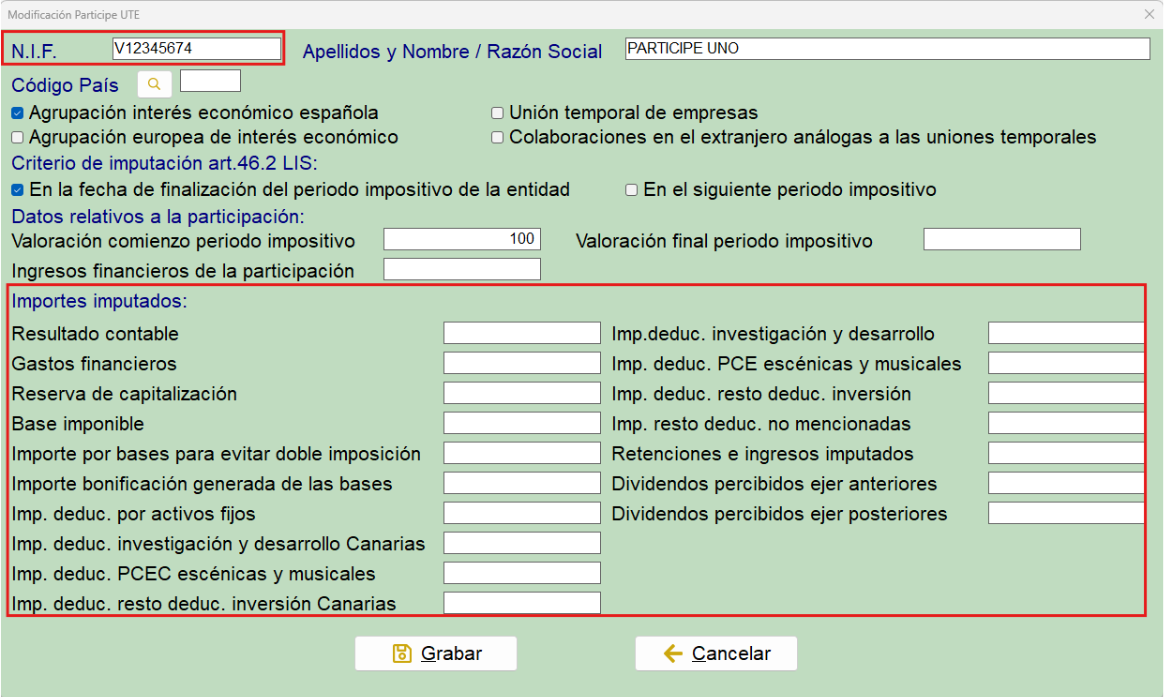
Task: Toggle En la fecha de finalización checkbox
Action: pos(17,190)
